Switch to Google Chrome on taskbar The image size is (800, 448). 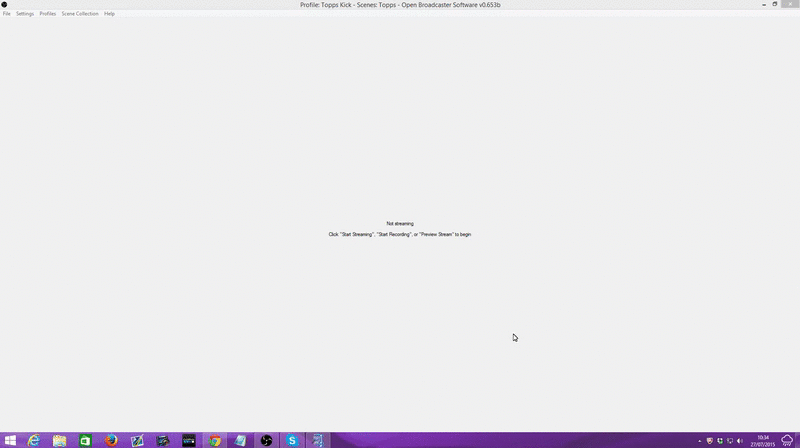coord(215,440)
